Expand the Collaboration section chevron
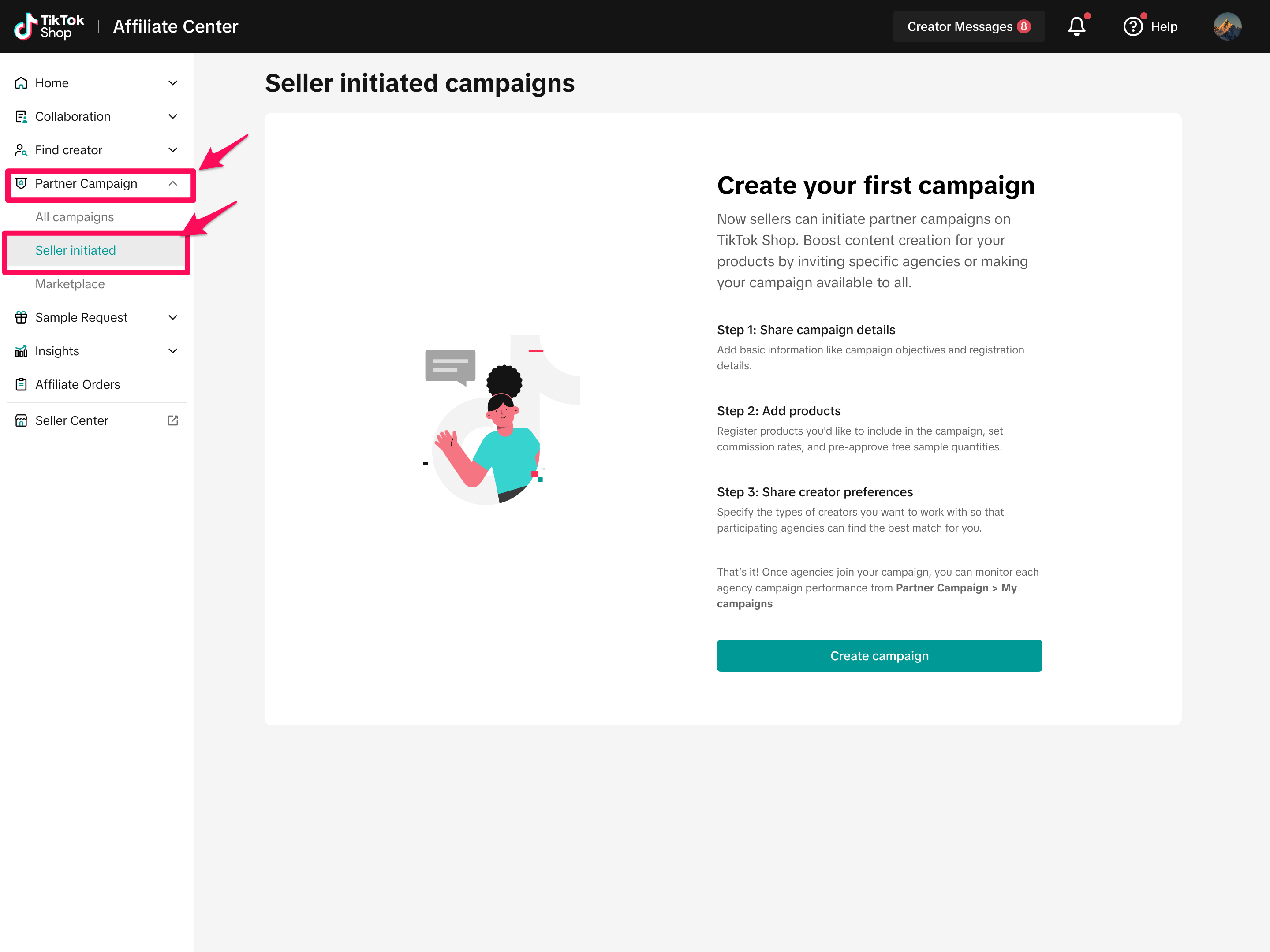Viewport: 1270px width, 952px height. (173, 116)
